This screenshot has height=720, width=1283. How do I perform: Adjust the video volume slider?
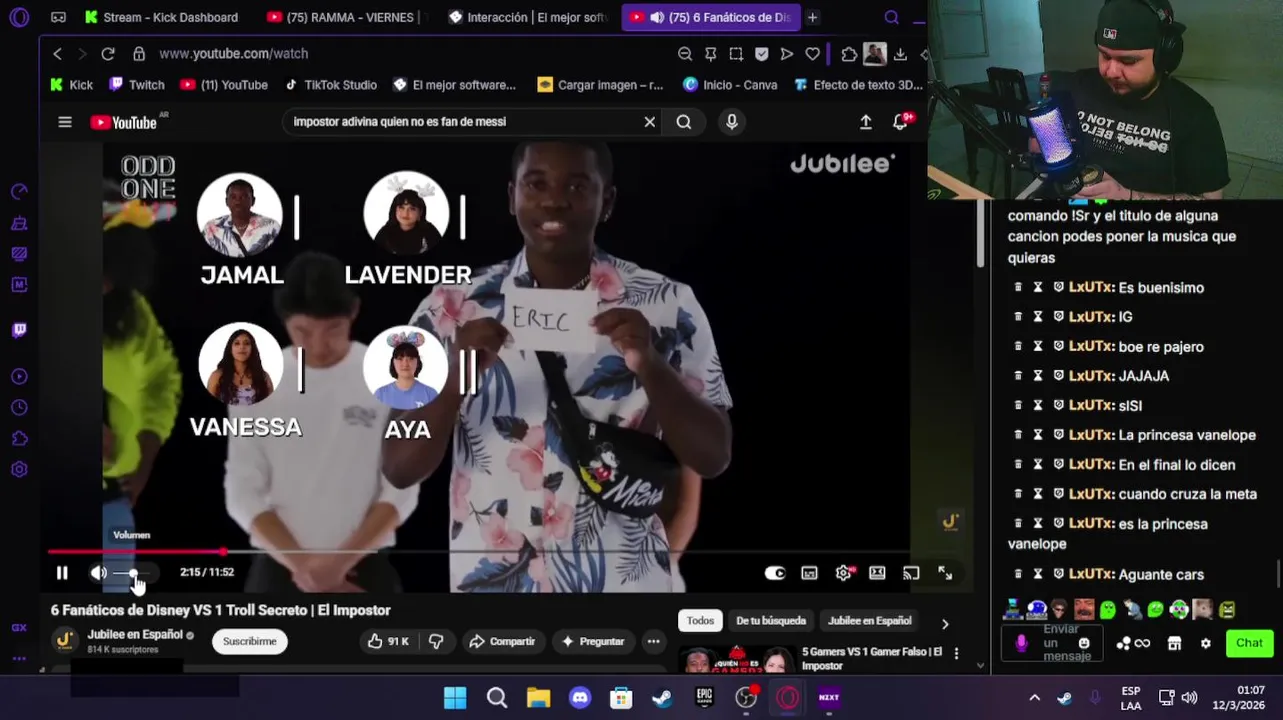(134, 573)
